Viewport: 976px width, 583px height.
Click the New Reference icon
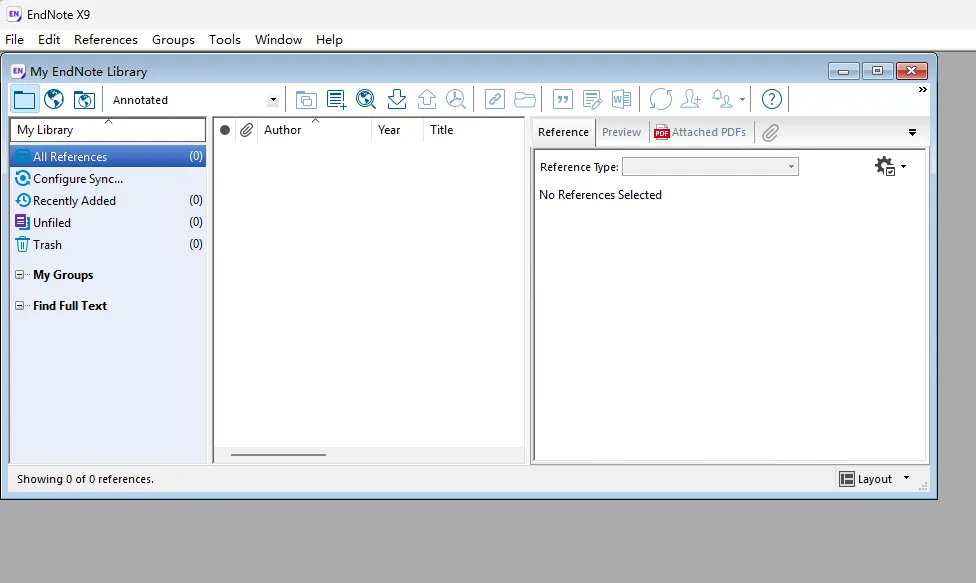point(336,100)
